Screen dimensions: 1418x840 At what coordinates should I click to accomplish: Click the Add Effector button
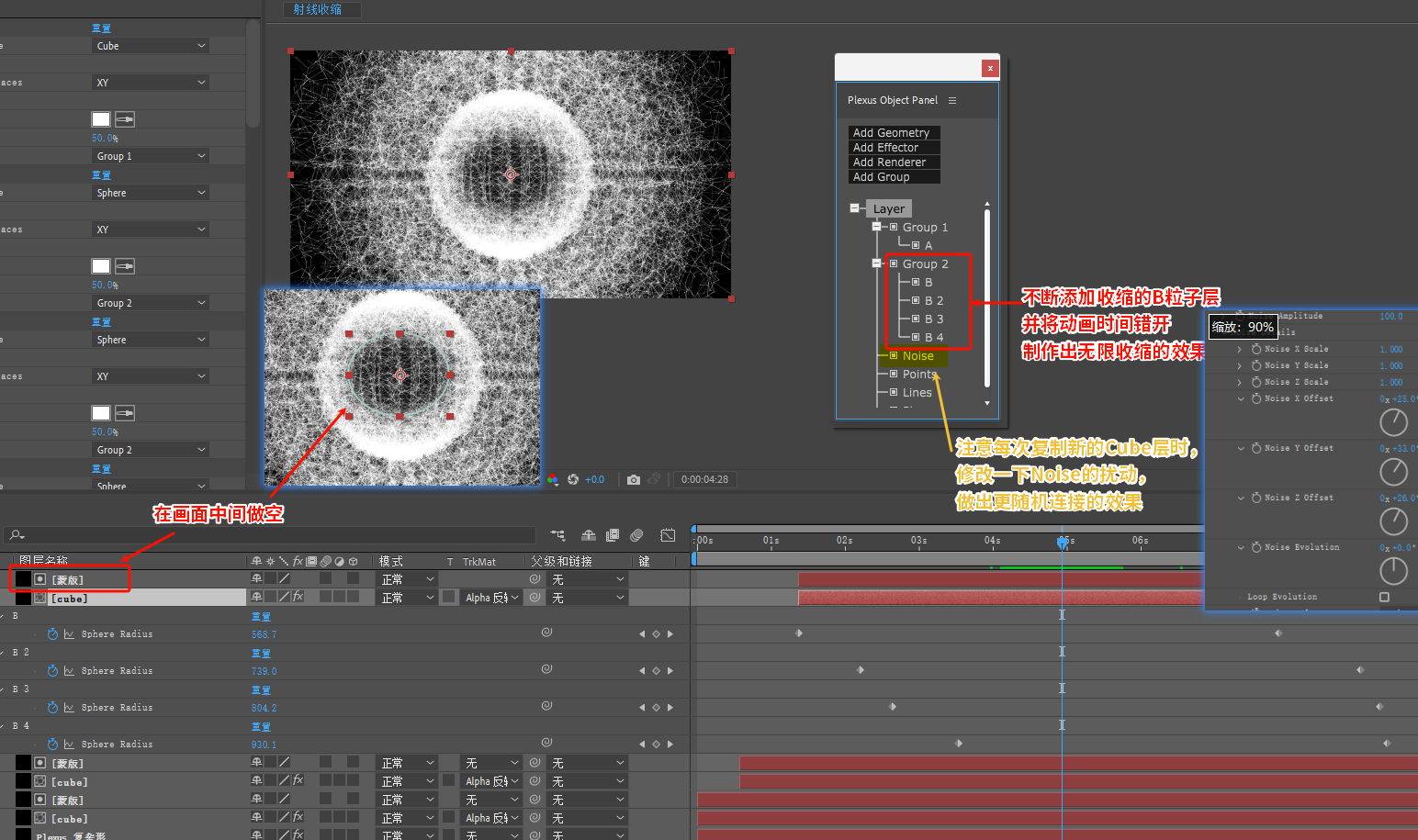click(894, 147)
